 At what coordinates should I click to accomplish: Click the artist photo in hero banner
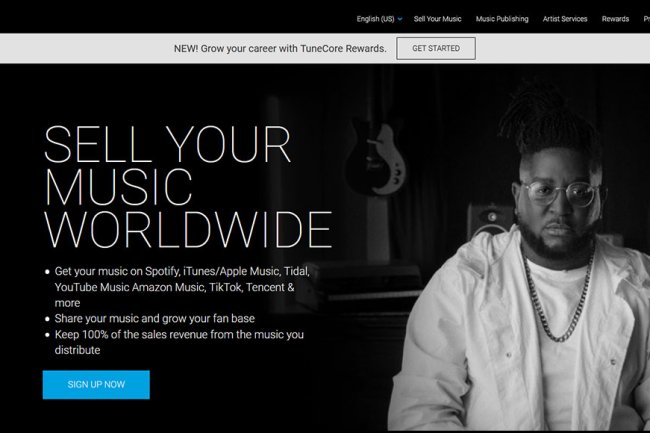pyautogui.click(x=518, y=253)
